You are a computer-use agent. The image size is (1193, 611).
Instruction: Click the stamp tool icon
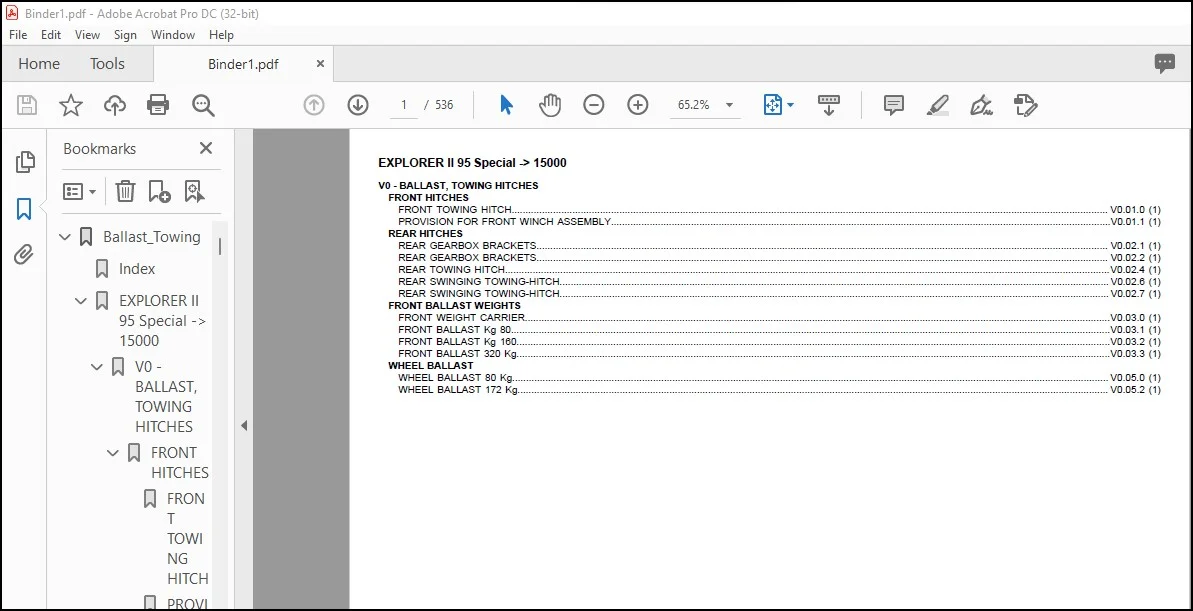tap(1026, 105)
